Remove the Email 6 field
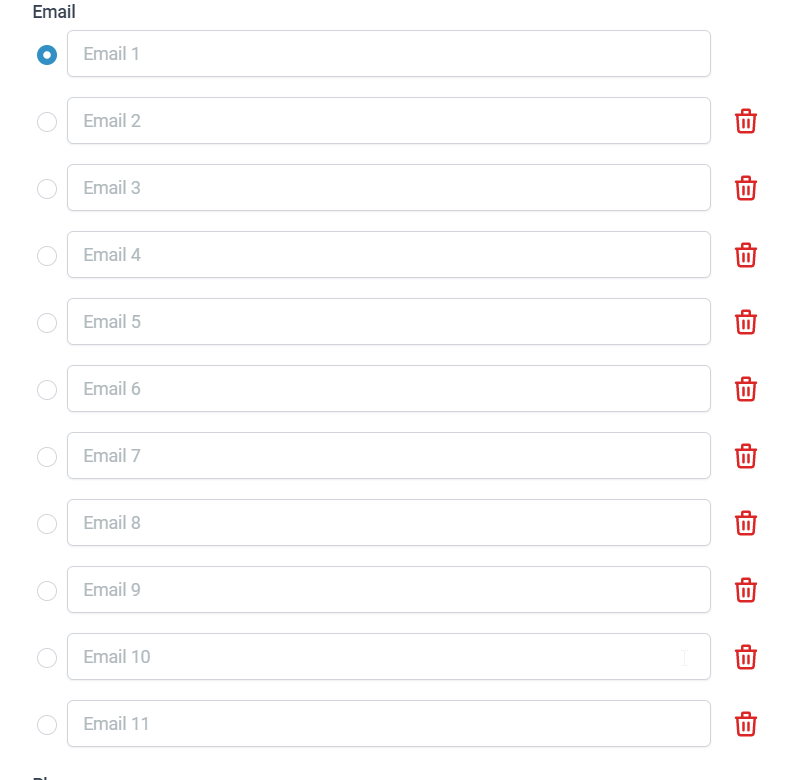802x780 pixels. coord(745,389)
